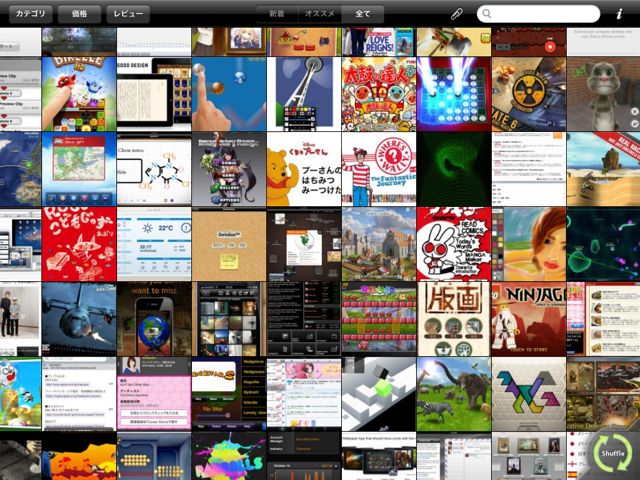The height and width of the screenshot is (480, 640).
Task: Open the Talking Tom cat app thumbnail
Action: 603,94
